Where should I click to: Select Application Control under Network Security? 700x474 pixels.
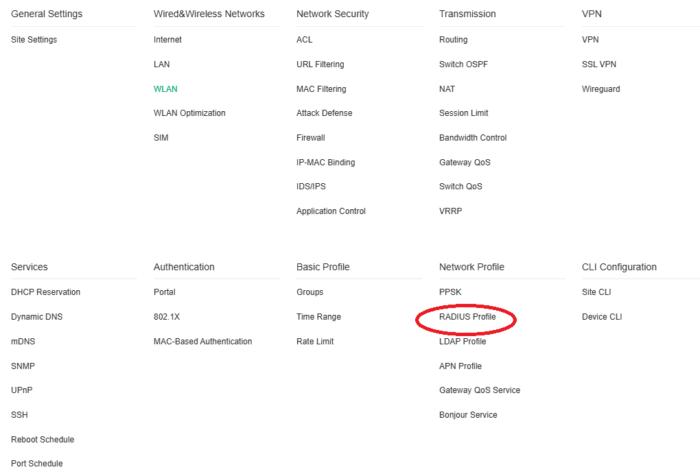coord(331,211)
